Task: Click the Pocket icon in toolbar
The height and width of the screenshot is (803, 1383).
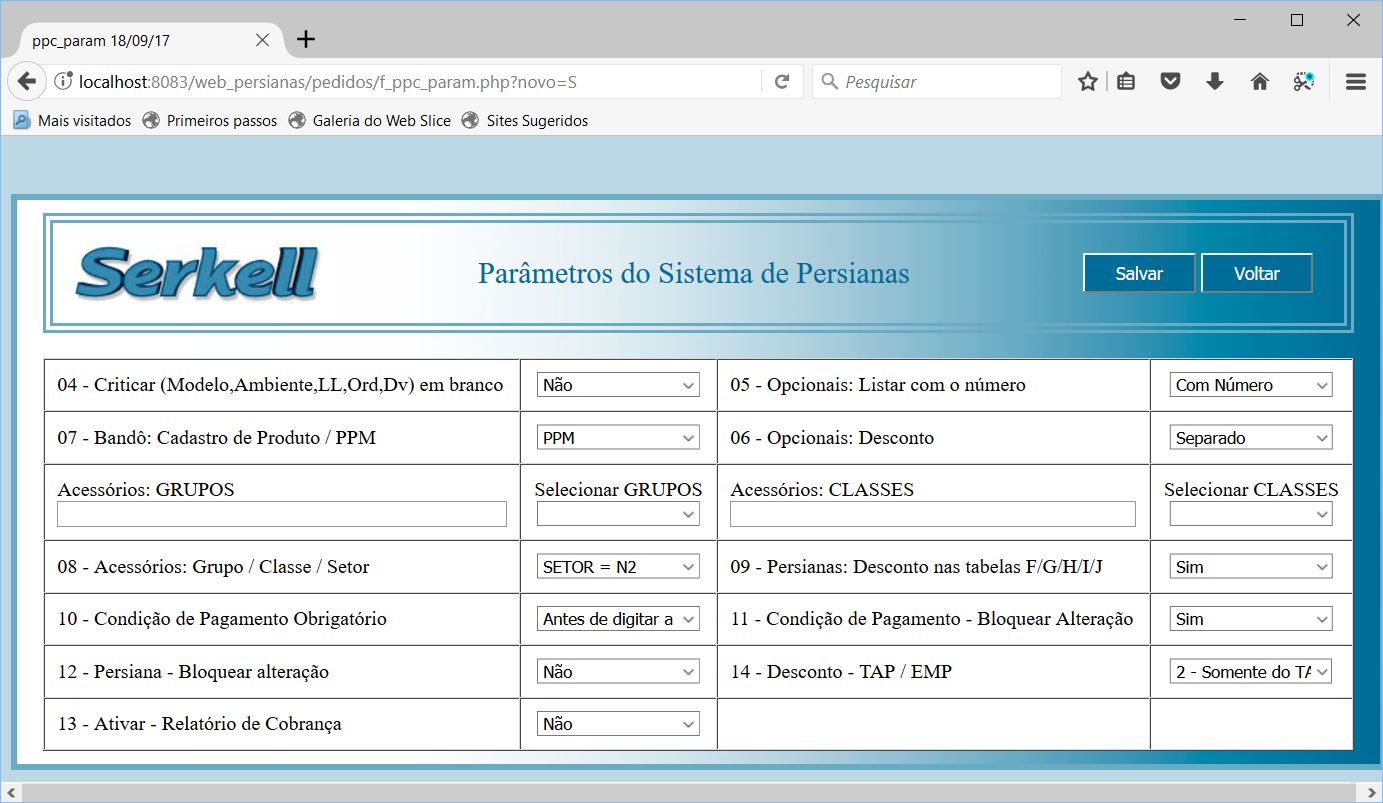Action: point(1170,82)
